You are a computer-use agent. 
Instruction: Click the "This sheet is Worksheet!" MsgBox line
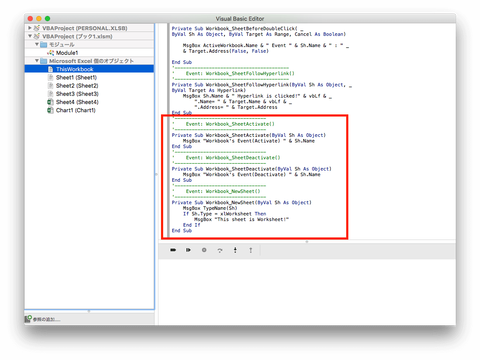pos(242,219)
